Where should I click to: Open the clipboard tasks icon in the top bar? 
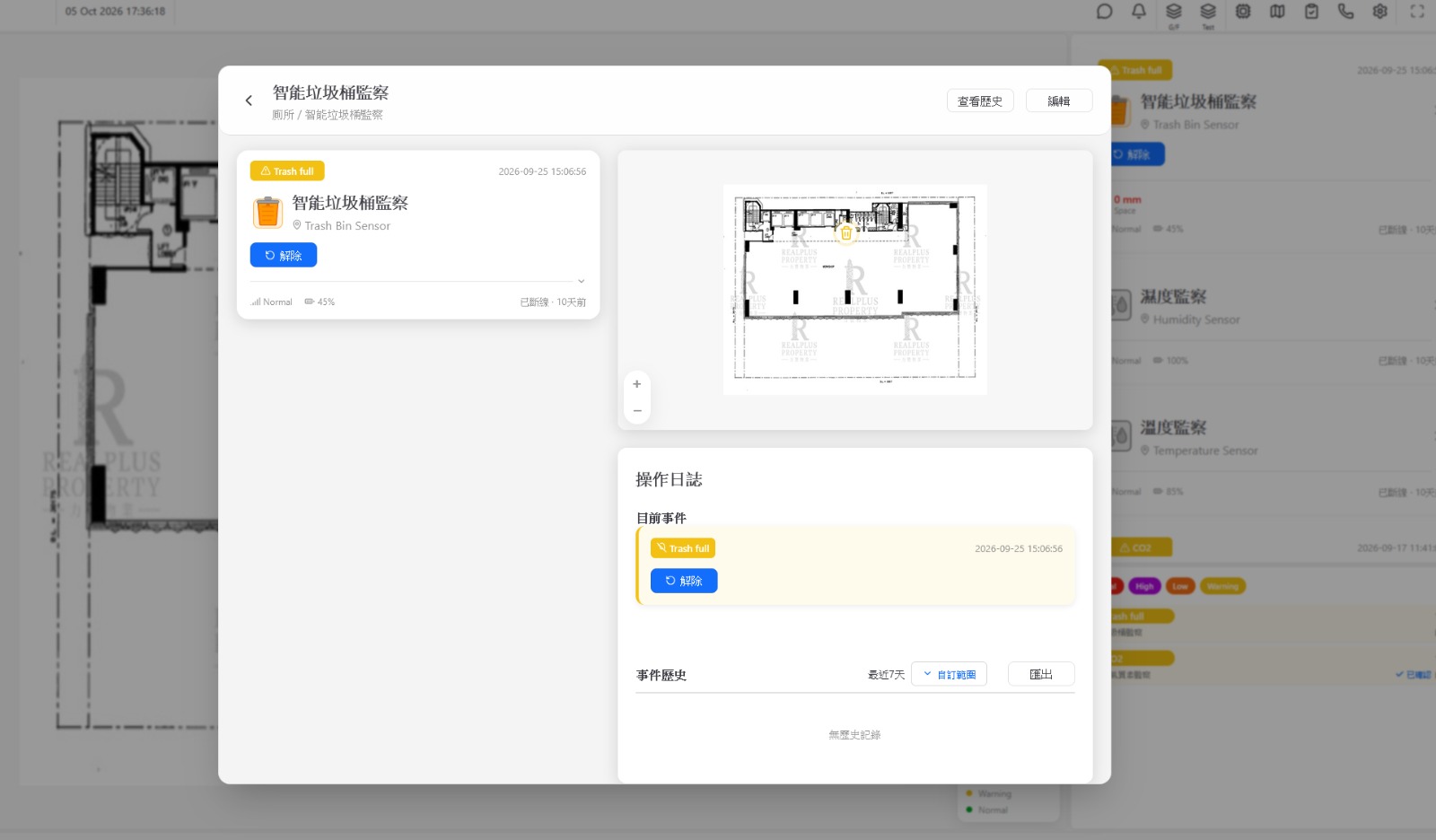point(1311,12)
